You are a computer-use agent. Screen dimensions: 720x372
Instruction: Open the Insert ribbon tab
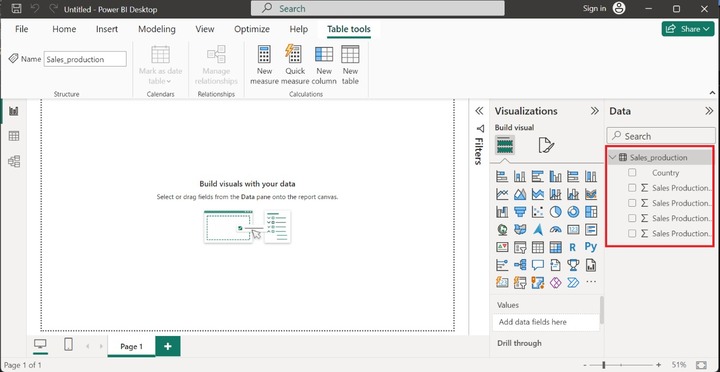[107, 29]
